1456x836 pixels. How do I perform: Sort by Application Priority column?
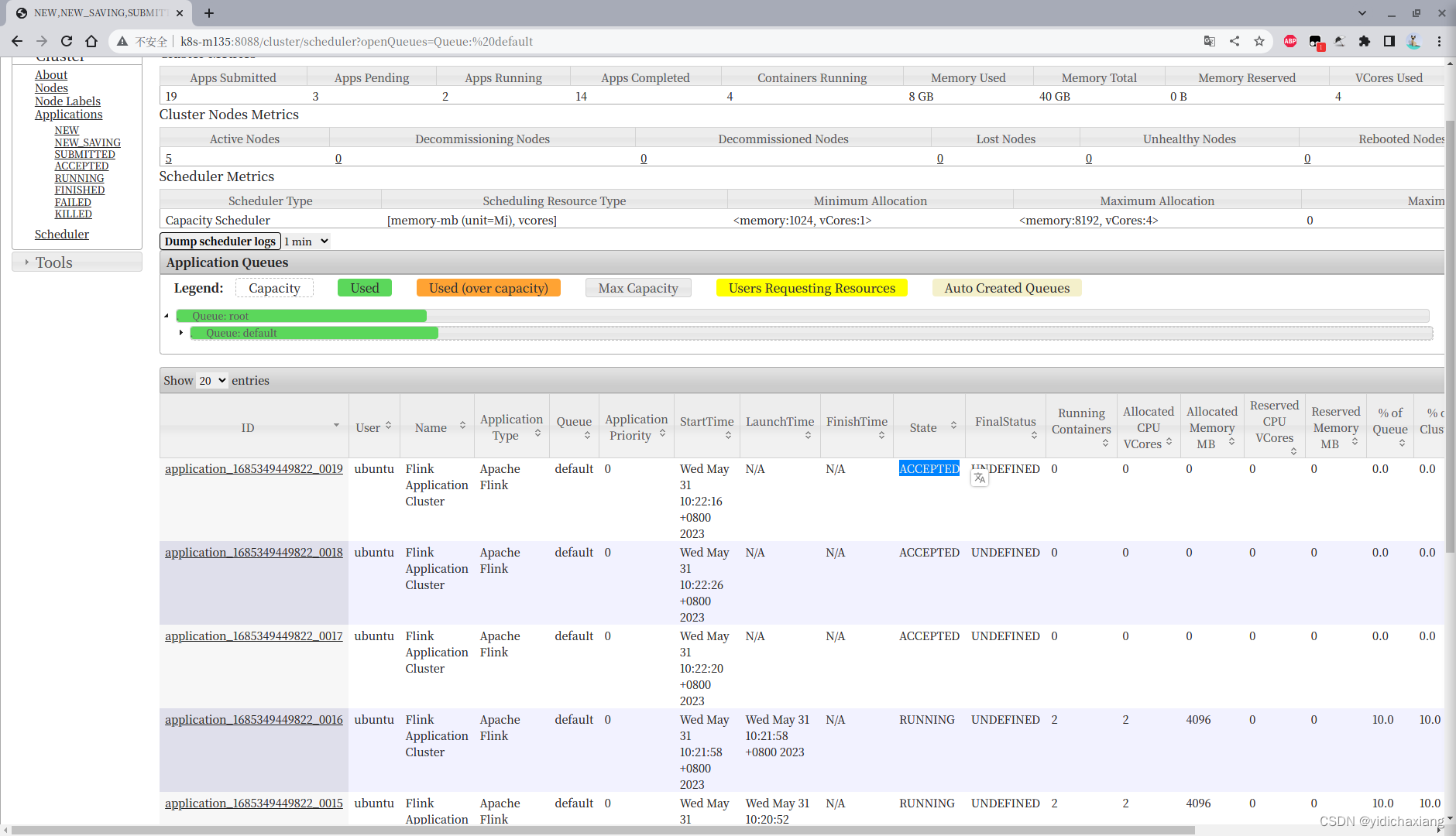point(637,427)
